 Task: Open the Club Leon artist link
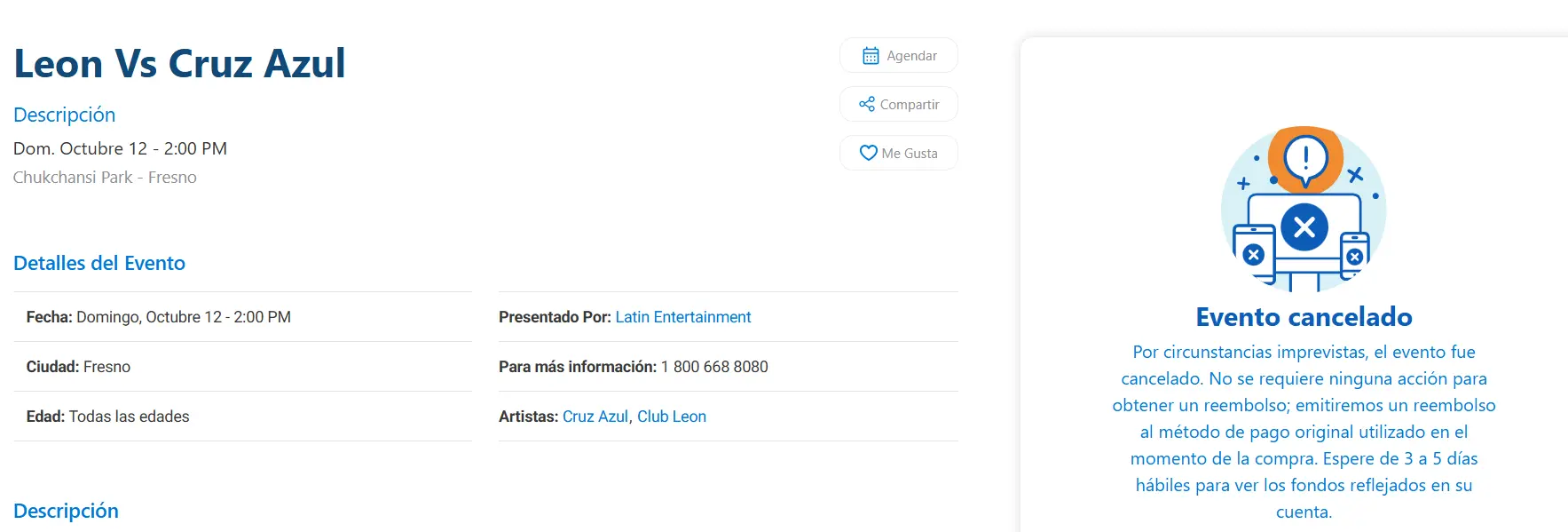click(671, 417)
